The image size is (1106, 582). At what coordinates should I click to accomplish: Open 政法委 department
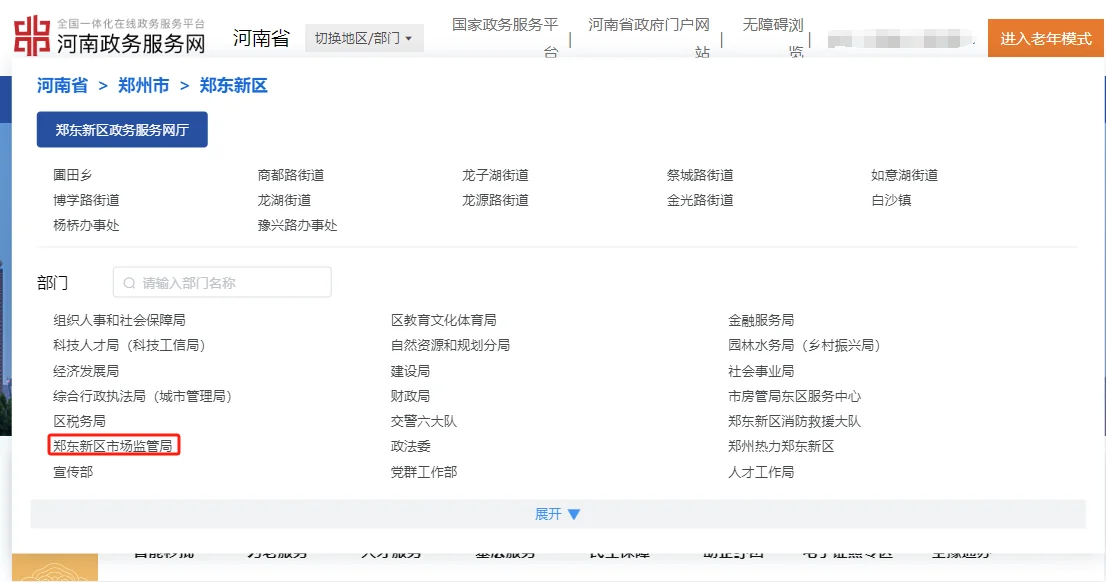[411, 447]
